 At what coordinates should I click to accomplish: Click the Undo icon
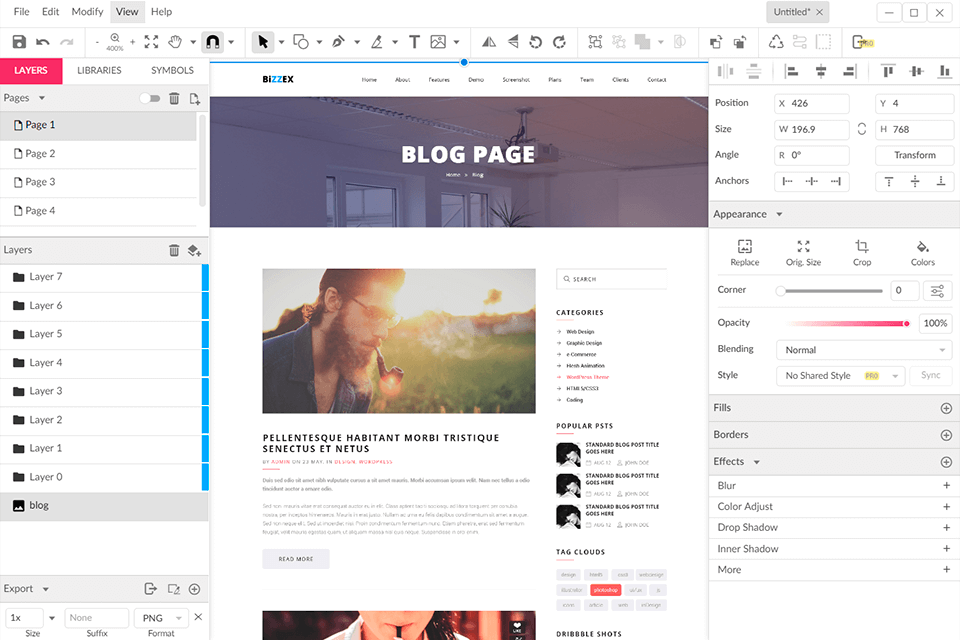click(x=42, y=41)
